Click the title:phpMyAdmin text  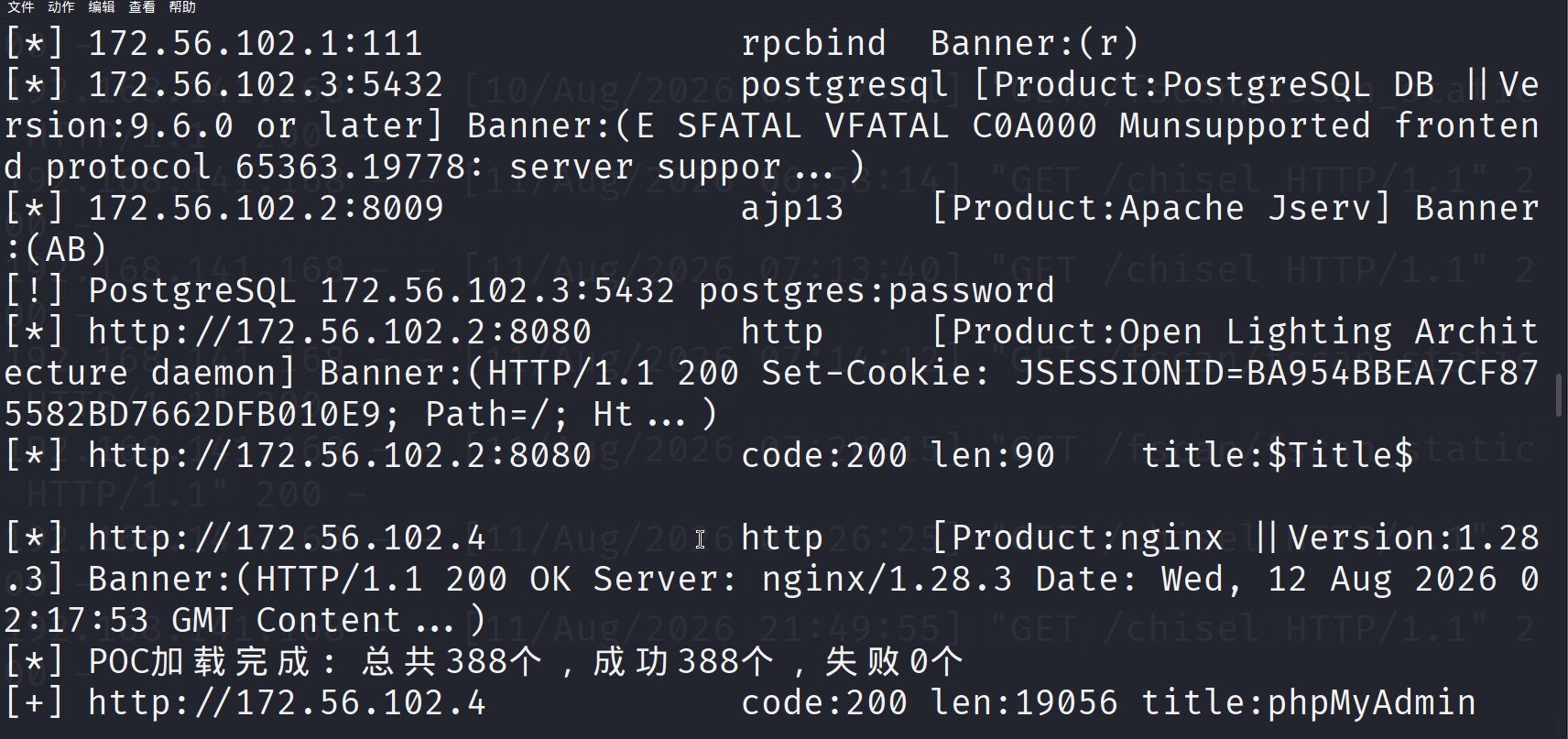(x=1309, y=702)
